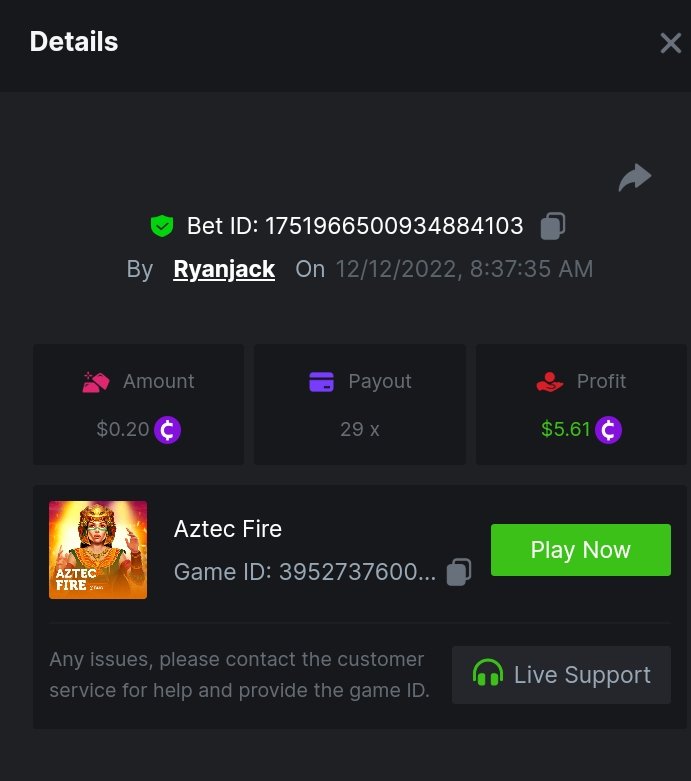Screen dimensions: 691x781
Task: Open Live Support chat
Action: [x=561, y=675]
